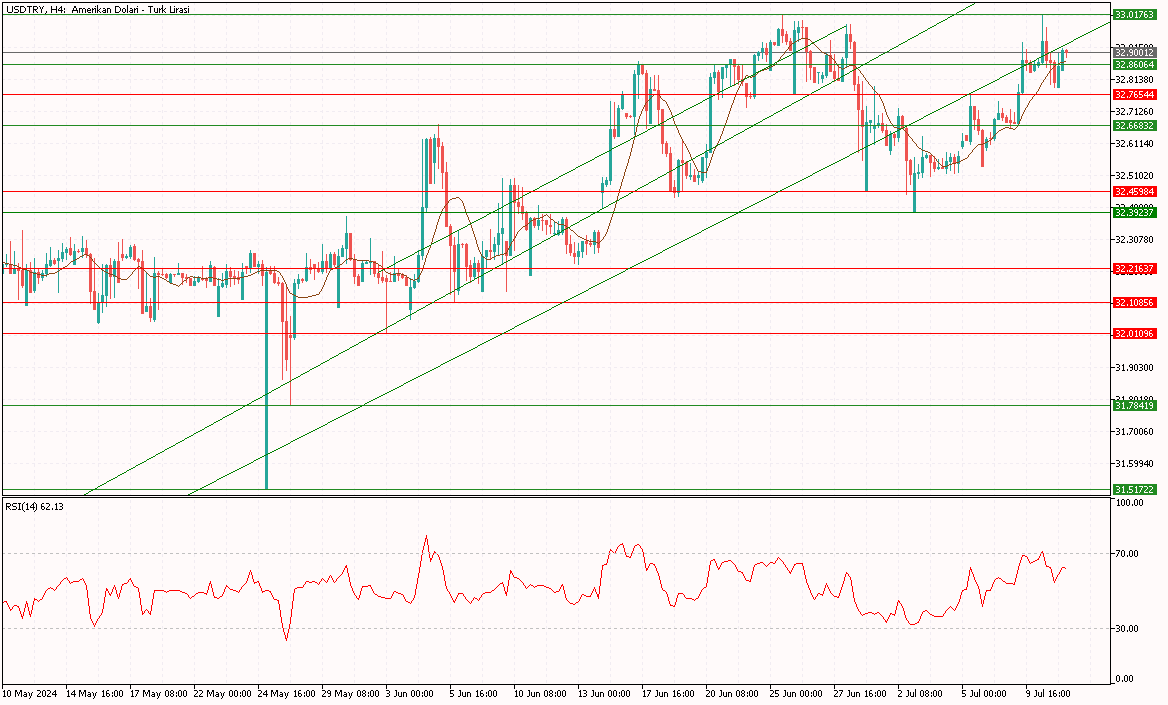Select the red 32.45984 level label
The image size is (1168, 705).
(1134, 192)
